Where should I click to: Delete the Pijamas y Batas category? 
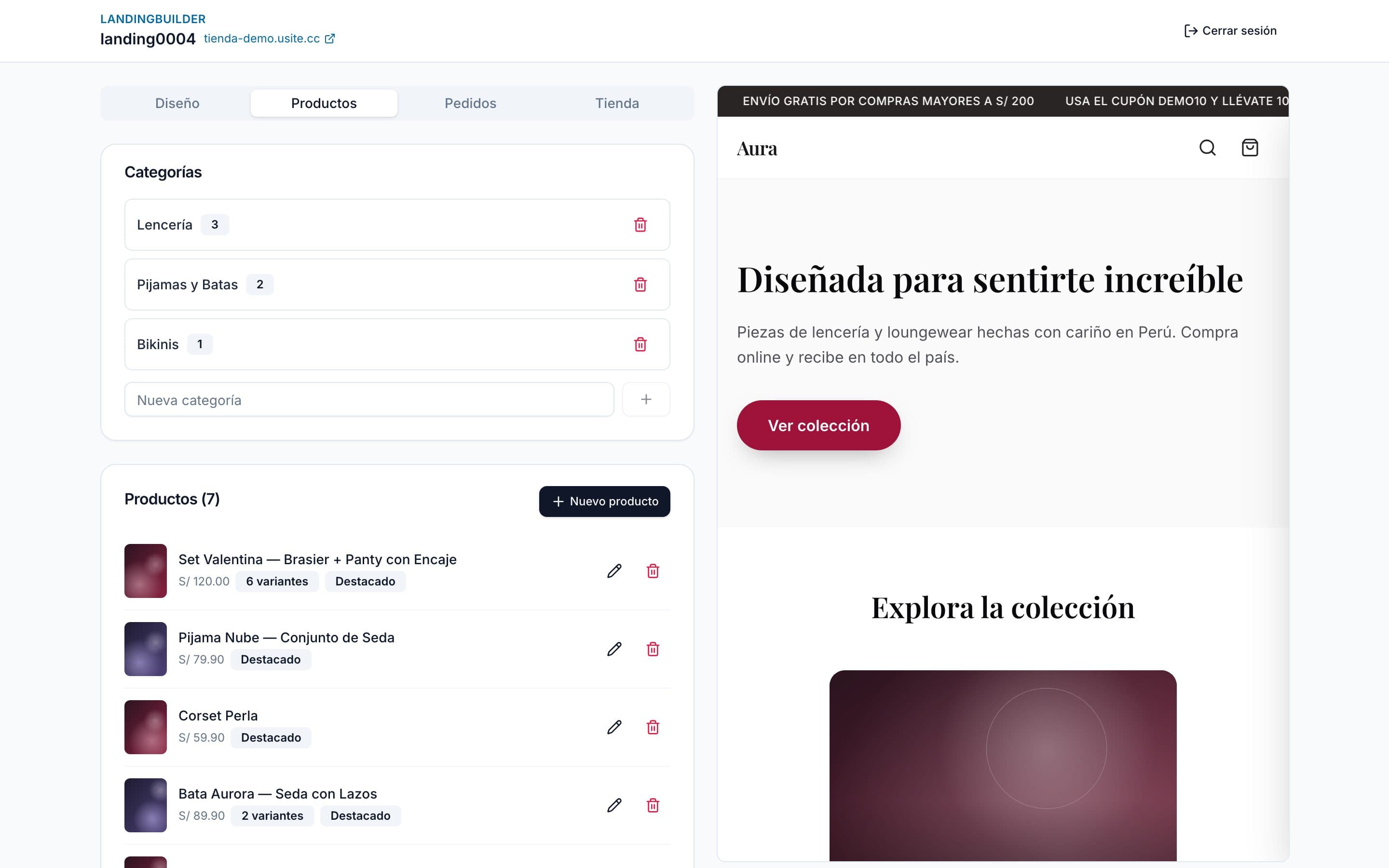pos(640,284)
